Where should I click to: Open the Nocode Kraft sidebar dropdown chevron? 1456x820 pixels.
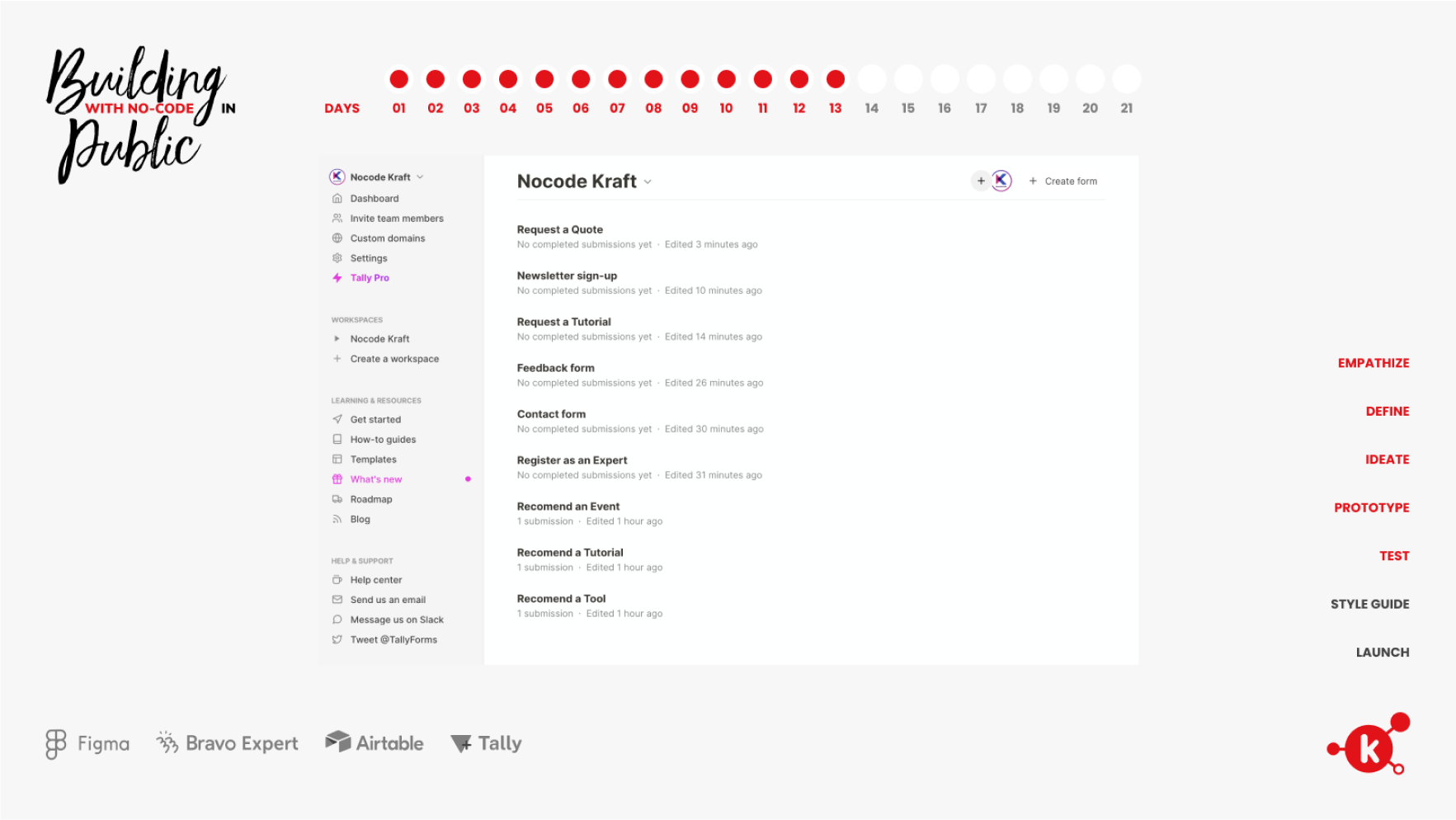420,177
